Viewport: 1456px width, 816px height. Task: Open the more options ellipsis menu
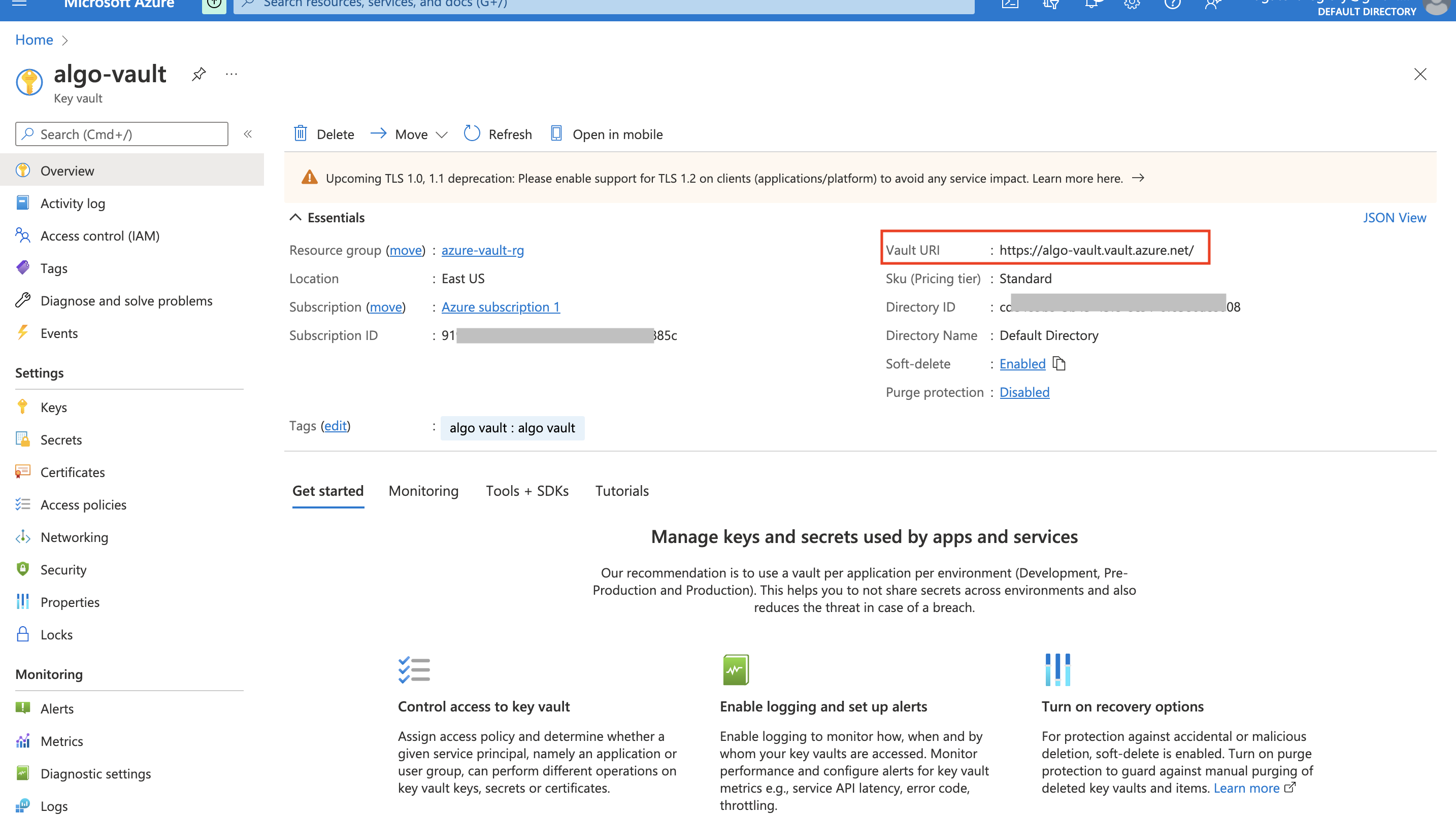[231, 74]
